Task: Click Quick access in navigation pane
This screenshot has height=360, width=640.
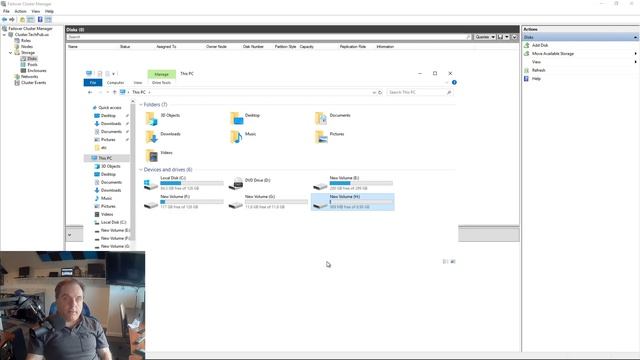Action: (107, 108)
